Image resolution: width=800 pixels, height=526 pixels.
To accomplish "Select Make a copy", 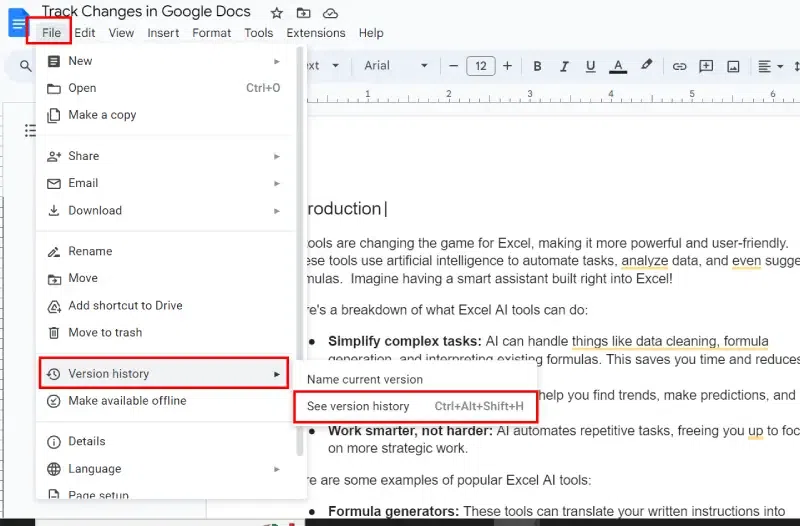I will (x=165, y=115).
